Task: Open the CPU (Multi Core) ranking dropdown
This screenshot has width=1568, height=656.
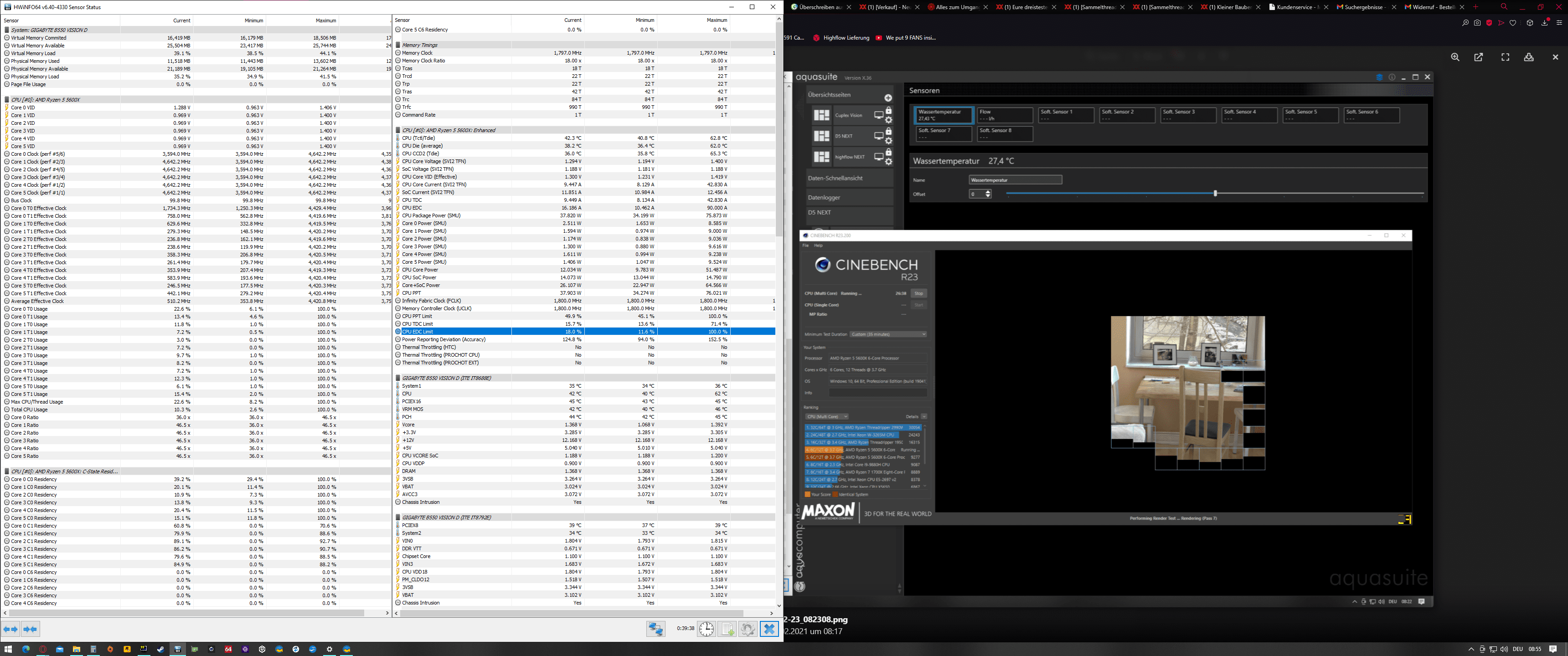Action: pos(826,417)
